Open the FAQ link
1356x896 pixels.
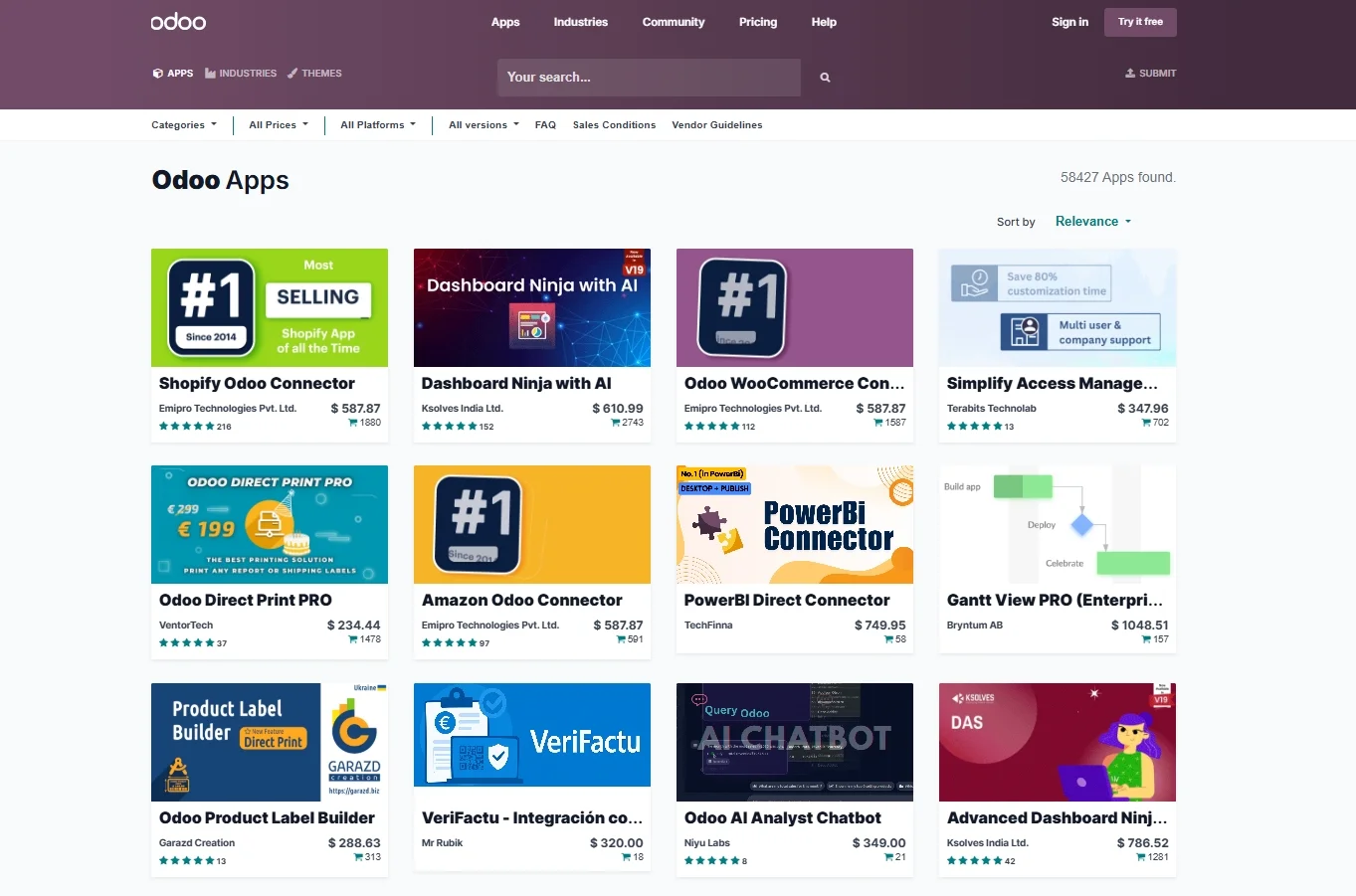[545, 125]
